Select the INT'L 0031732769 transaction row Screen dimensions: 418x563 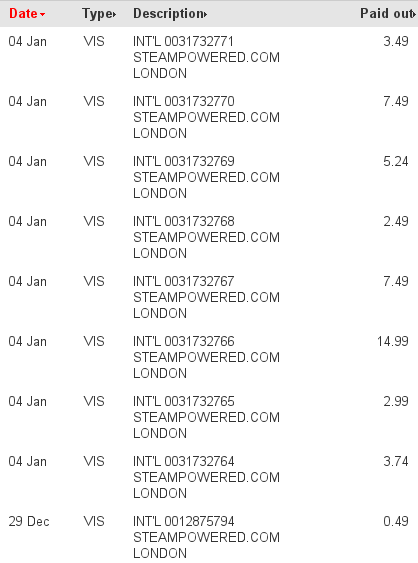pos(209,177)
